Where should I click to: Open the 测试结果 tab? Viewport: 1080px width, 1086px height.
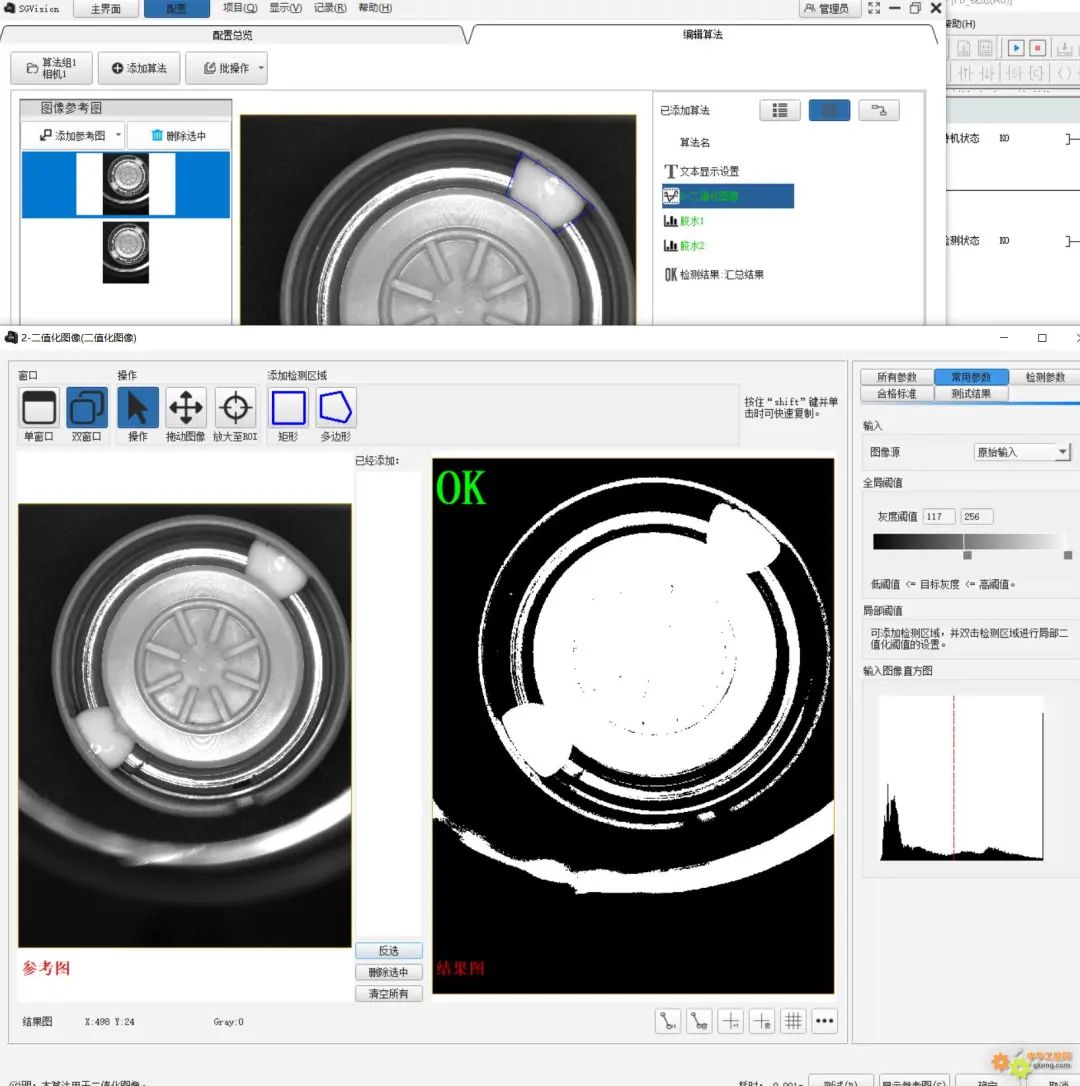click(x=971, y=393)
